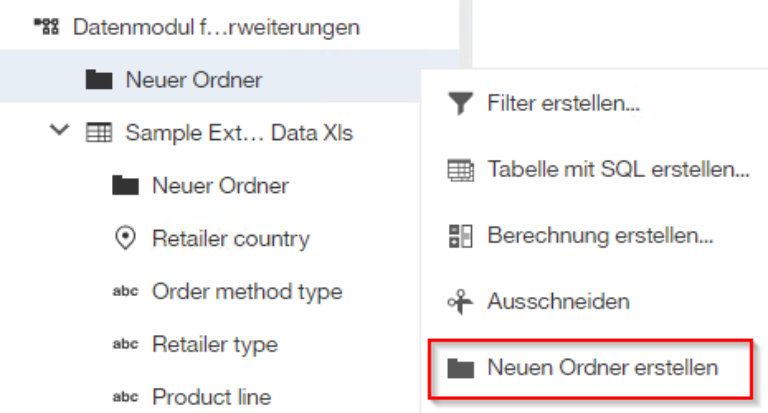
Task: Select the Retailer type column
Action: coord(215,344)
